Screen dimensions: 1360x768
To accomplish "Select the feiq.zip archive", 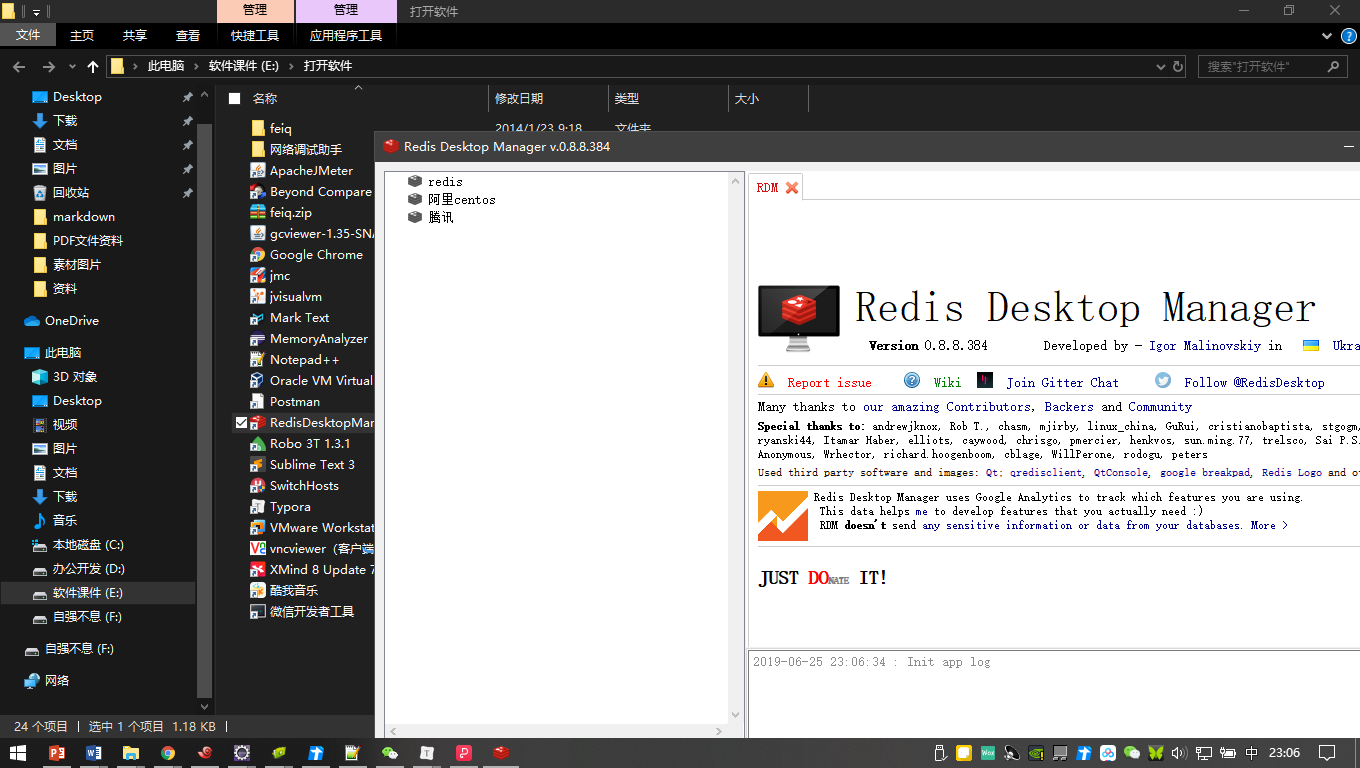I will click(291, 213).
